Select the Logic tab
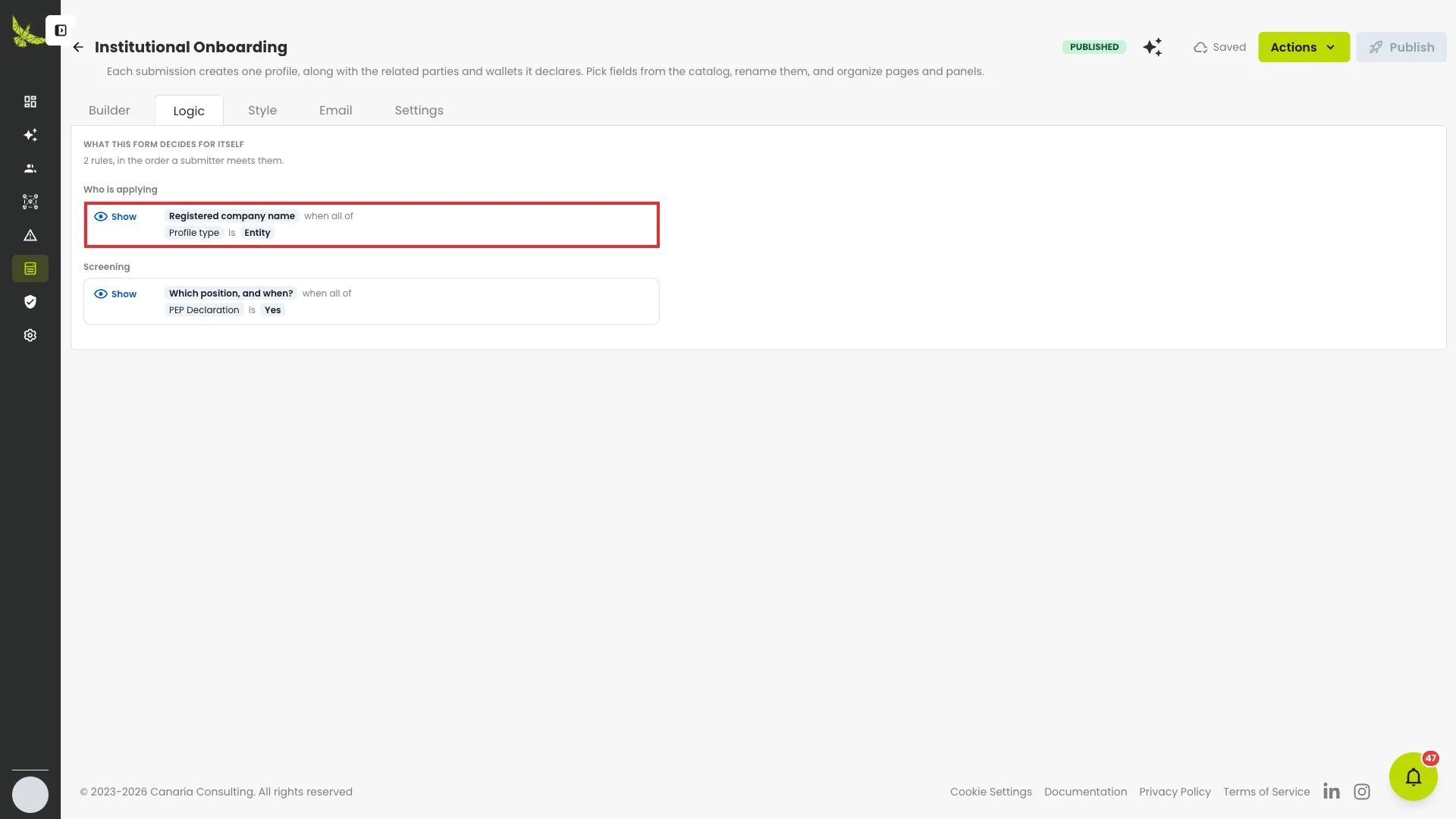 [x=189, y=111]
